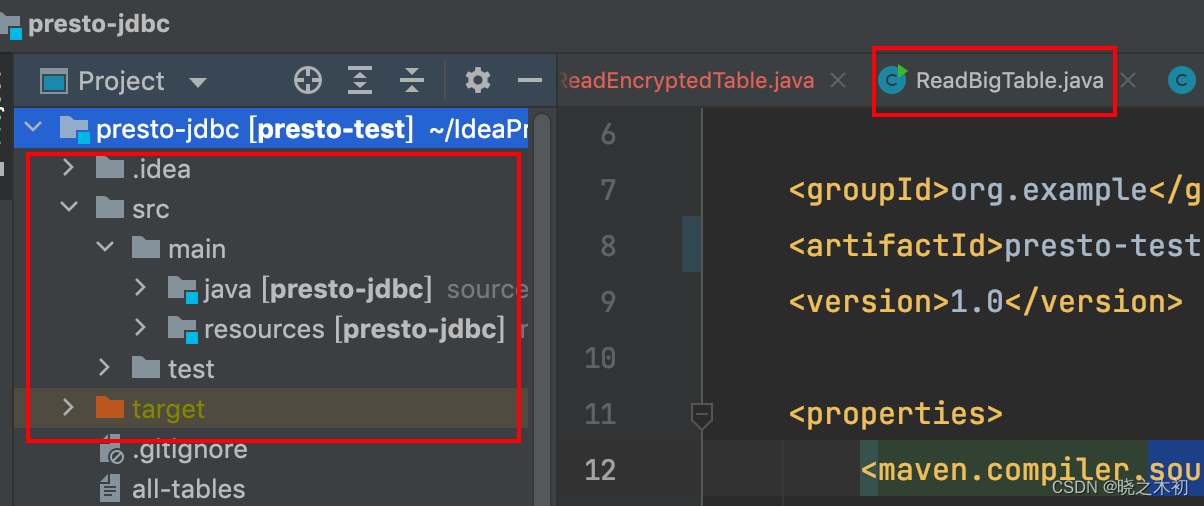Select the all-tables file
Image resolution: width=1204 pixels, height=506 pixels.
tap(188, 489)
